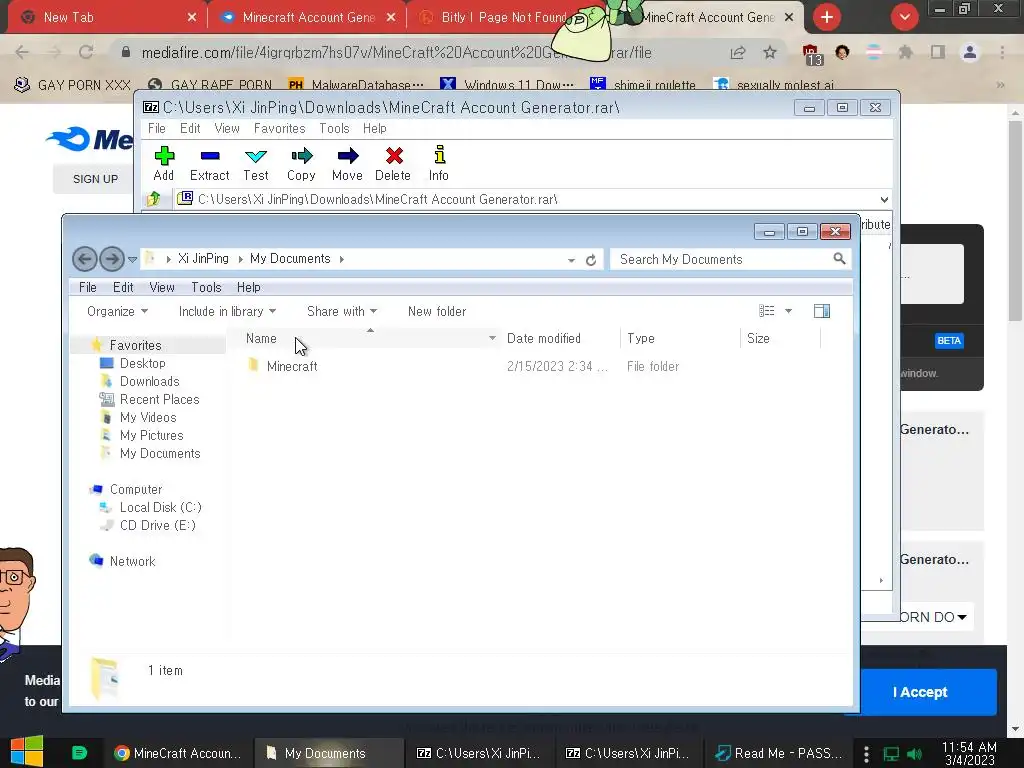Open Chrome extensions puzzle icon
Viewport: 1024px width, 768px height.
coord(905,52)
